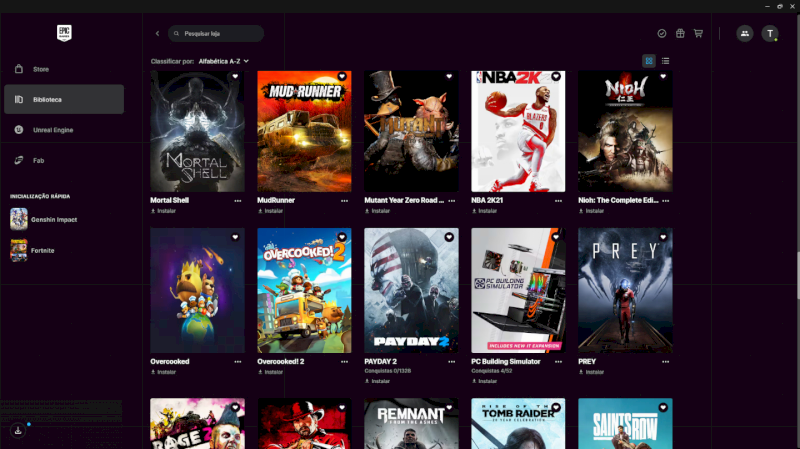The height and width of the screenshot is (449, 800).
Task: Open the NBA 2K21 cover thumbnail
Action: click(x=518, y=132)
